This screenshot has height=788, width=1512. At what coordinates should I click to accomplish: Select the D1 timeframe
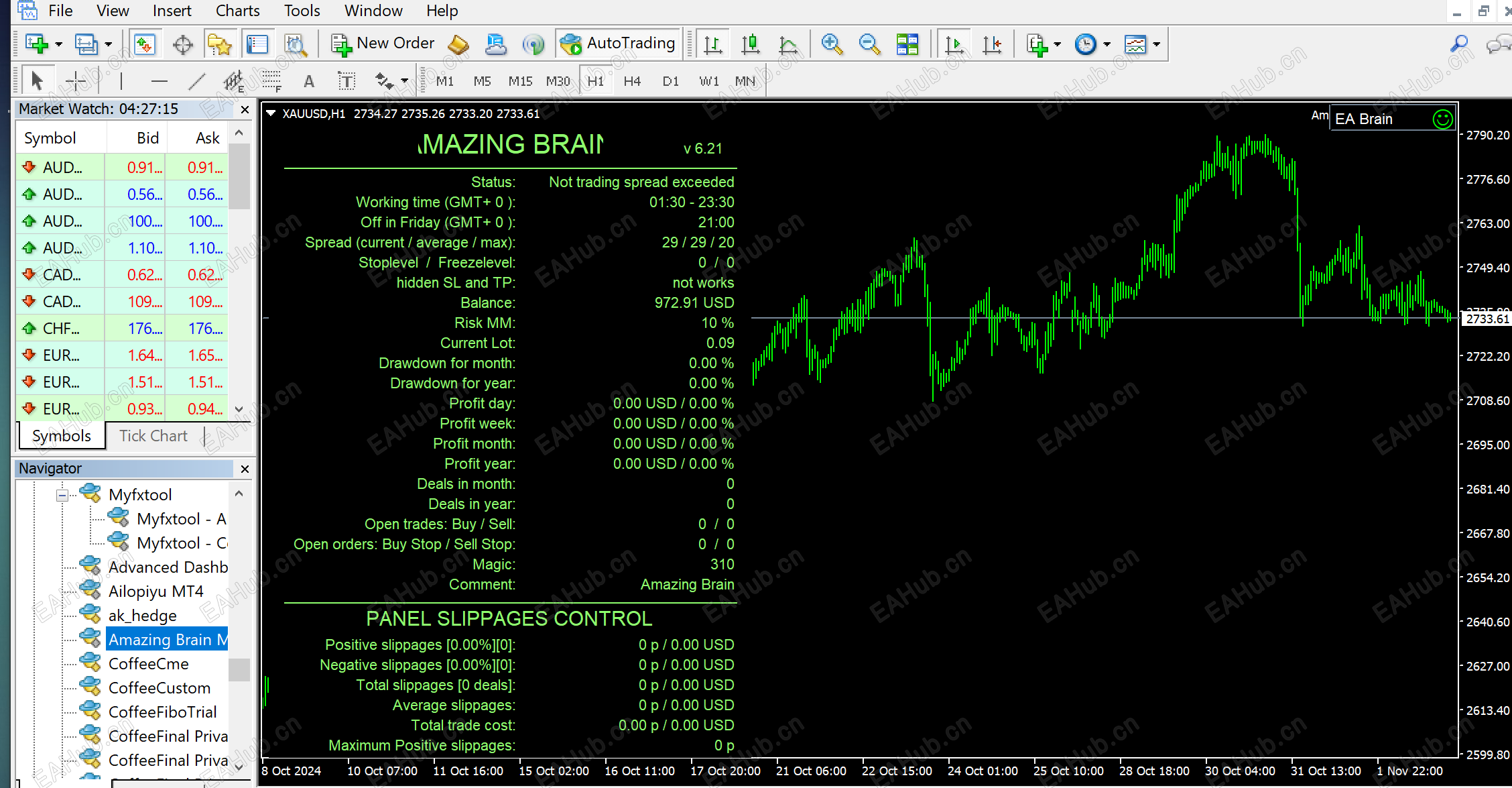670,81
